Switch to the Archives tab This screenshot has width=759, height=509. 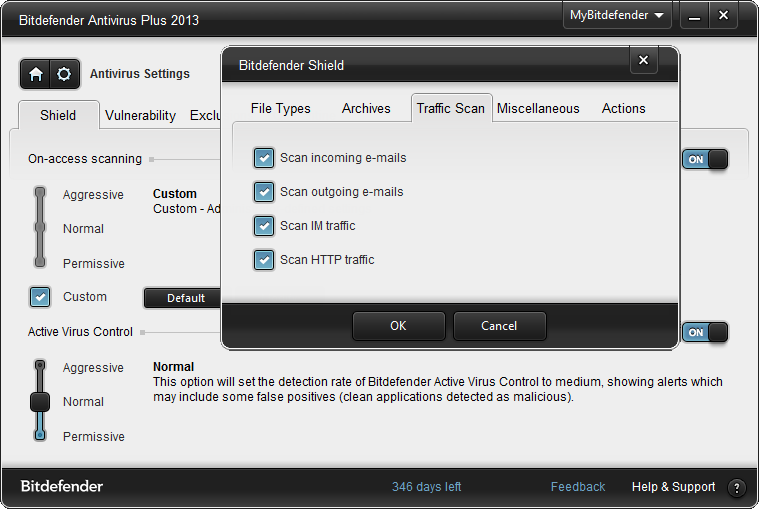[366, 108]
